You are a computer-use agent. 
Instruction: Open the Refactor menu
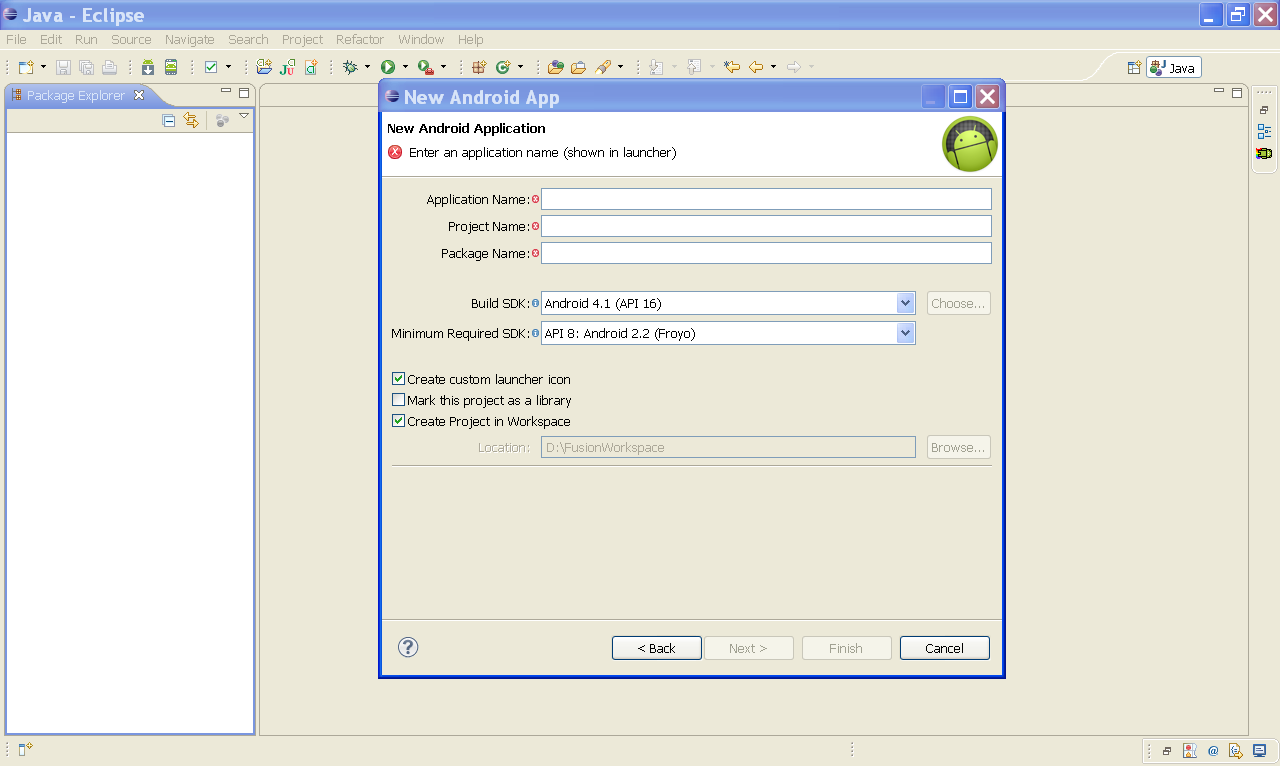[x=359, y=39]
